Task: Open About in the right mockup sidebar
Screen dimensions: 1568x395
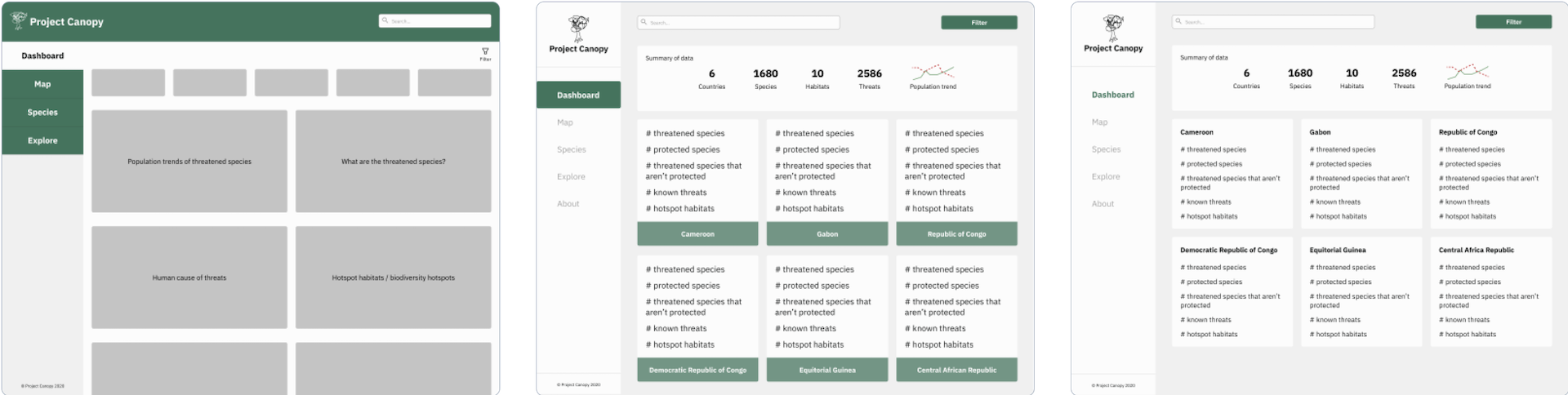Action: pyautogui.click(x=1103, y=204)
